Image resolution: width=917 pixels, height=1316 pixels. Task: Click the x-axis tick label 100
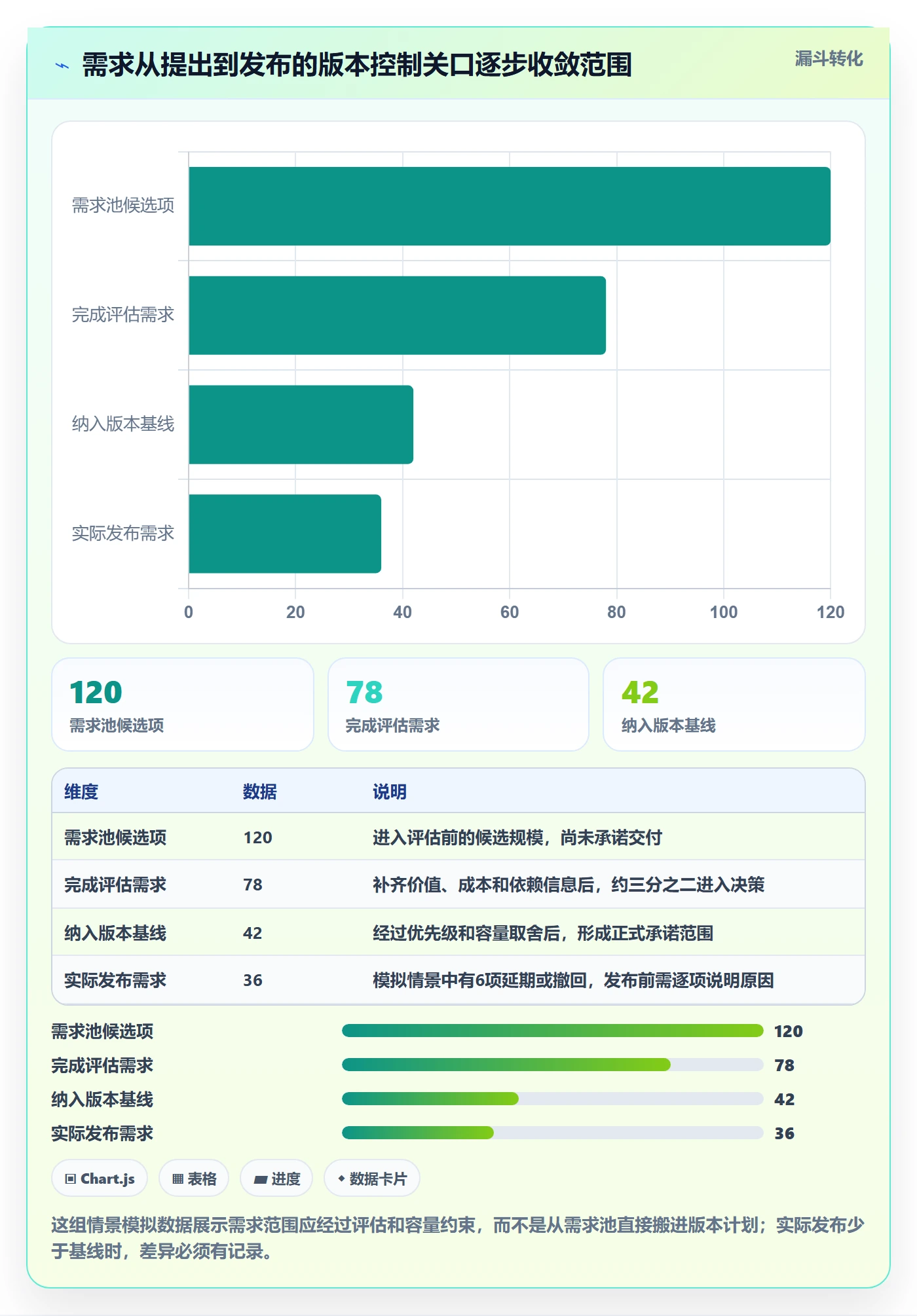(x=724, y=612)
